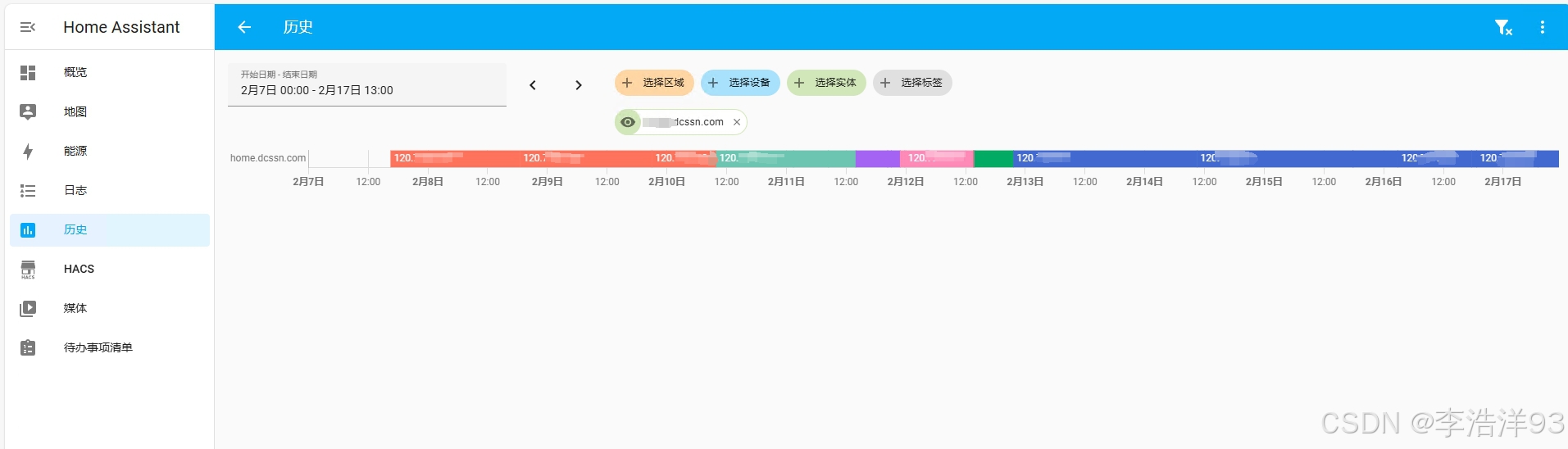Open the three-dot overflow menu
The width and height of the screenshot is (1568, 449).
tap(1543, 27)
